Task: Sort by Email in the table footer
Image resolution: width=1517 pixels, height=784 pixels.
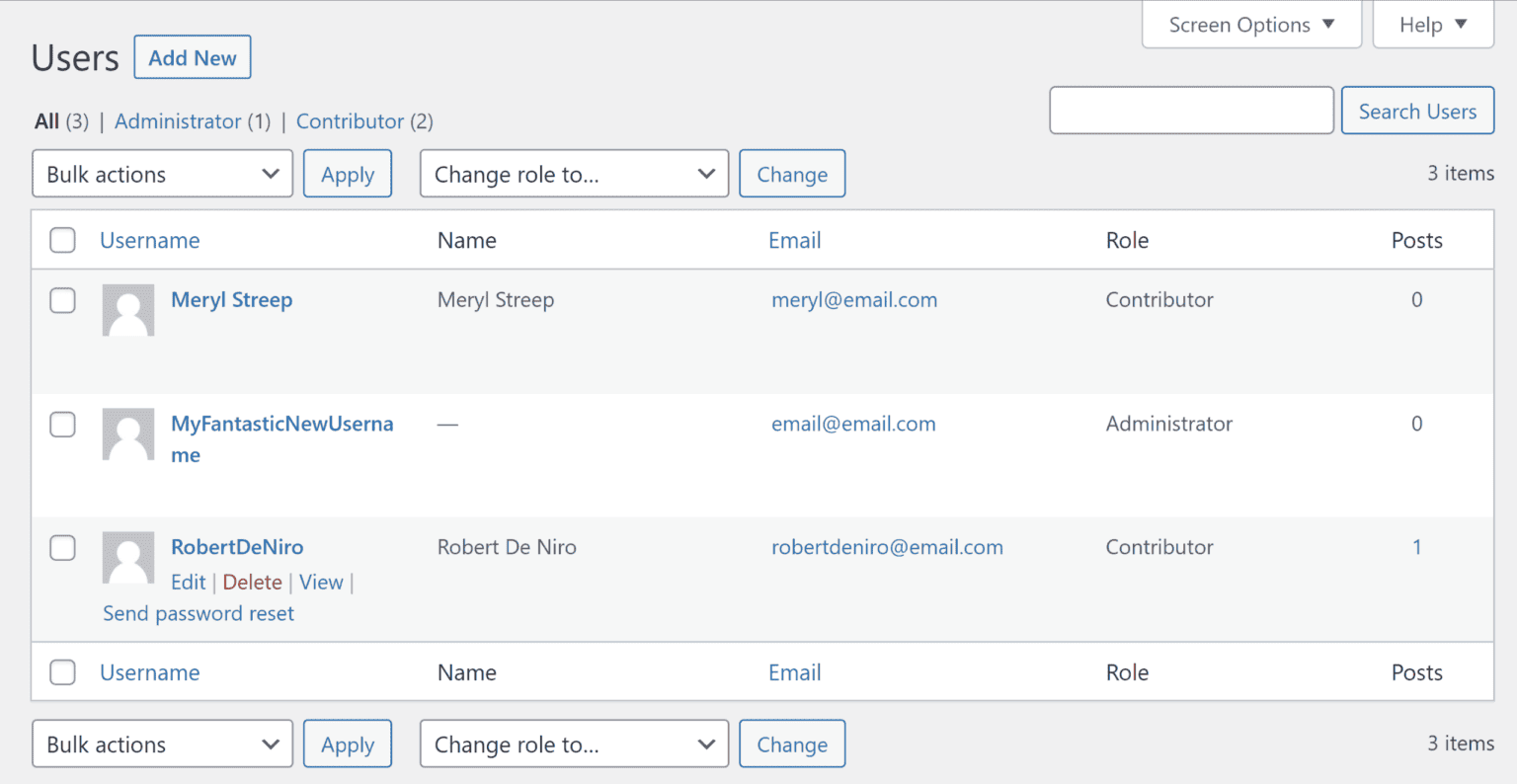Action: tap(795, 672)
